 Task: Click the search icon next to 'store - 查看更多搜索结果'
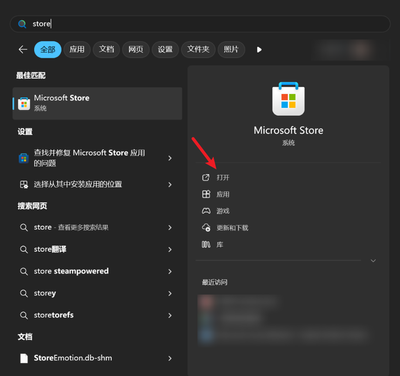pos(24,228)
